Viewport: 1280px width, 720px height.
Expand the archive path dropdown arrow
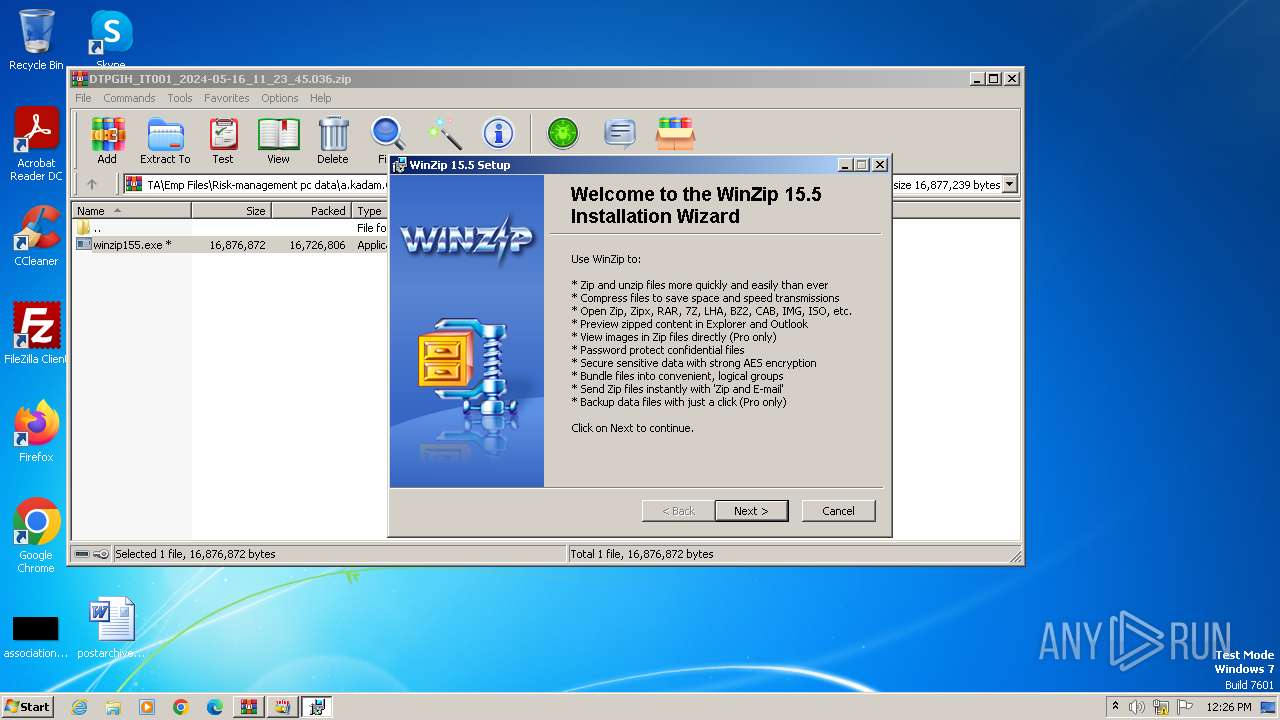(x=1010, y=184)
